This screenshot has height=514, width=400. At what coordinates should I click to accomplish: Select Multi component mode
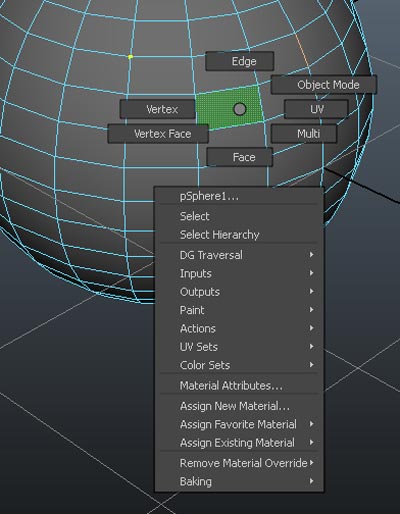[304, 134]
